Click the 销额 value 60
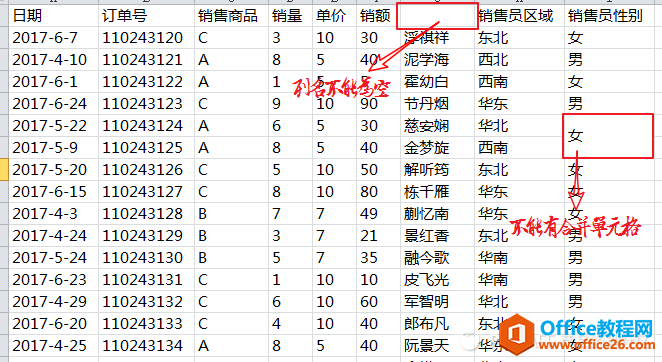This screenshot has width=662, height=362. point(378,302)
